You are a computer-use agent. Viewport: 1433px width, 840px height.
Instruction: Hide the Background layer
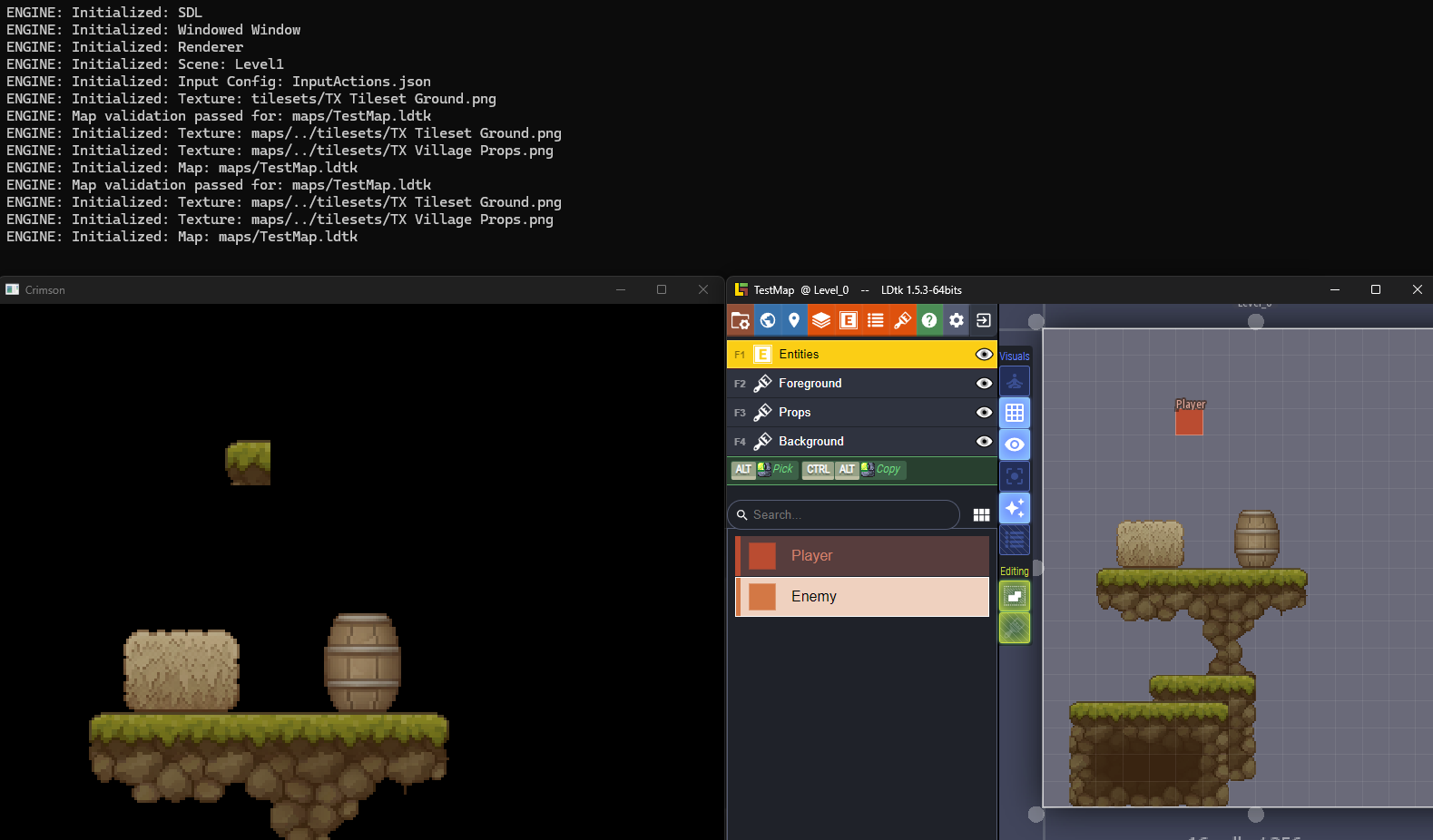click(x=984, y=442)
